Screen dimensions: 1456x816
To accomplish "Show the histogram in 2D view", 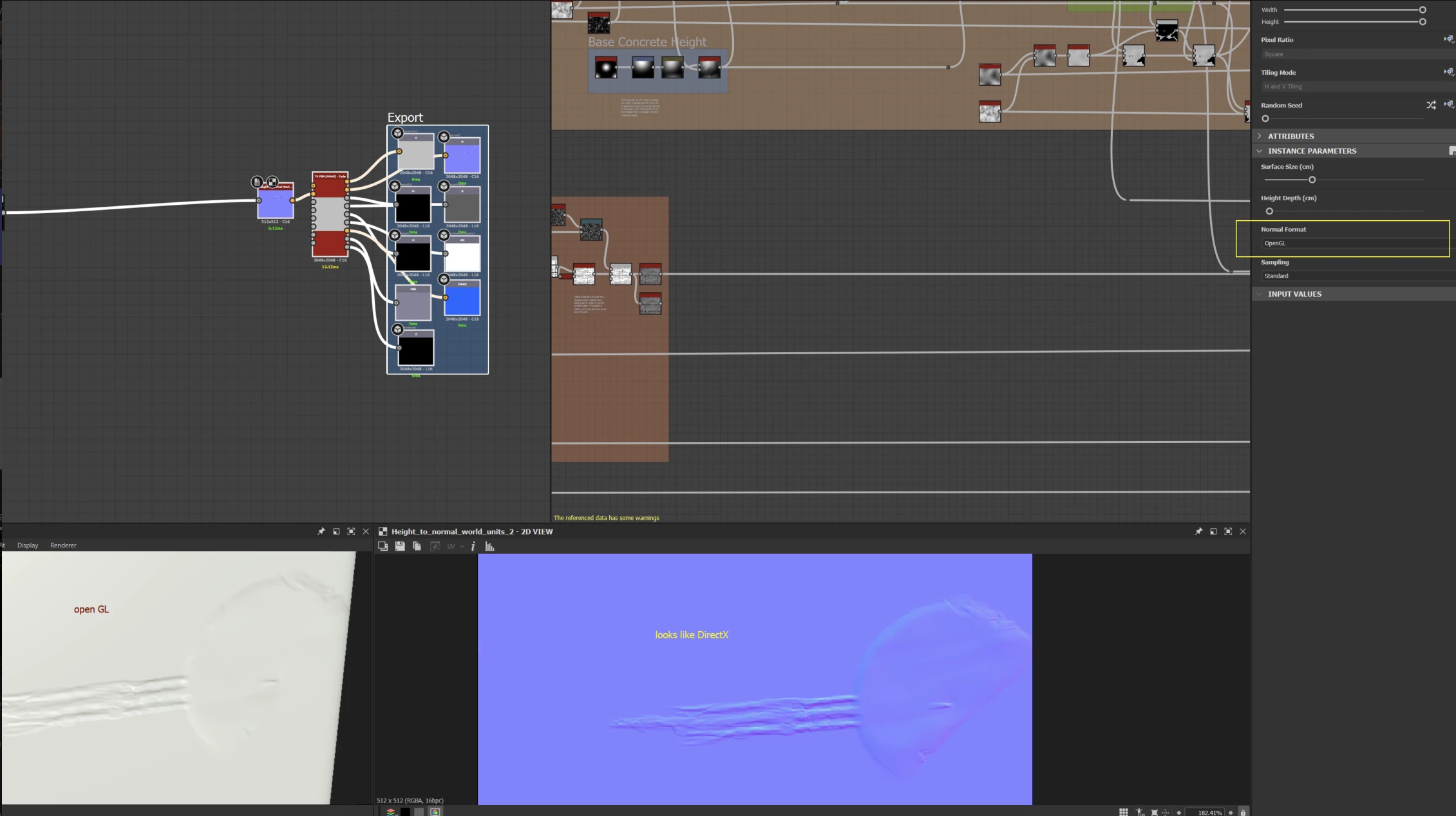I will tap(489, 546).
